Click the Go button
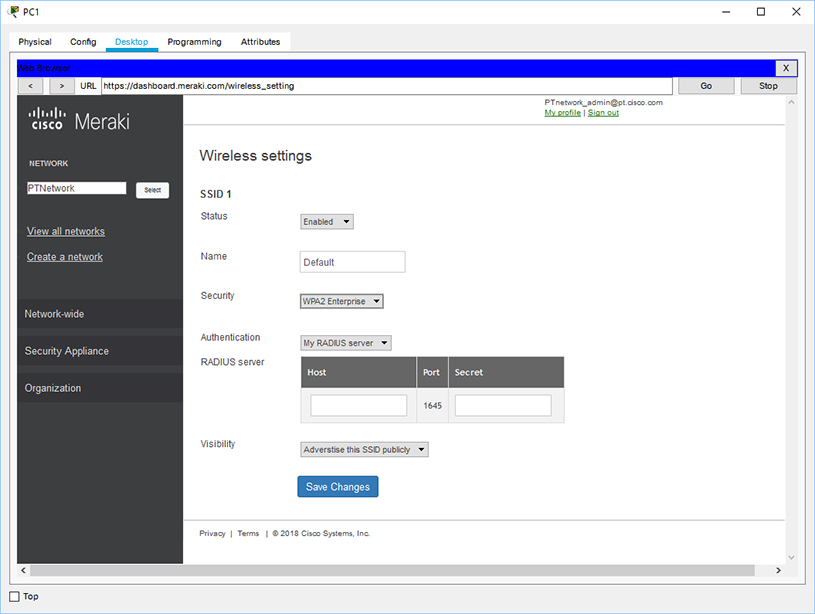Screen dimensions: 815x614 tap(706, 86)
